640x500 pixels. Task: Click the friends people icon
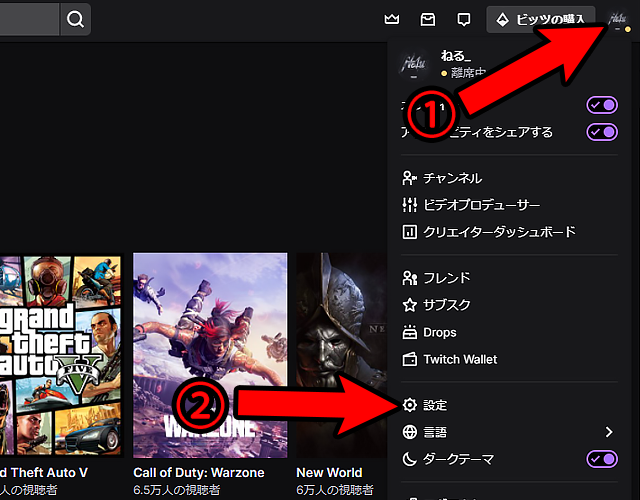[x=410, y=278]
